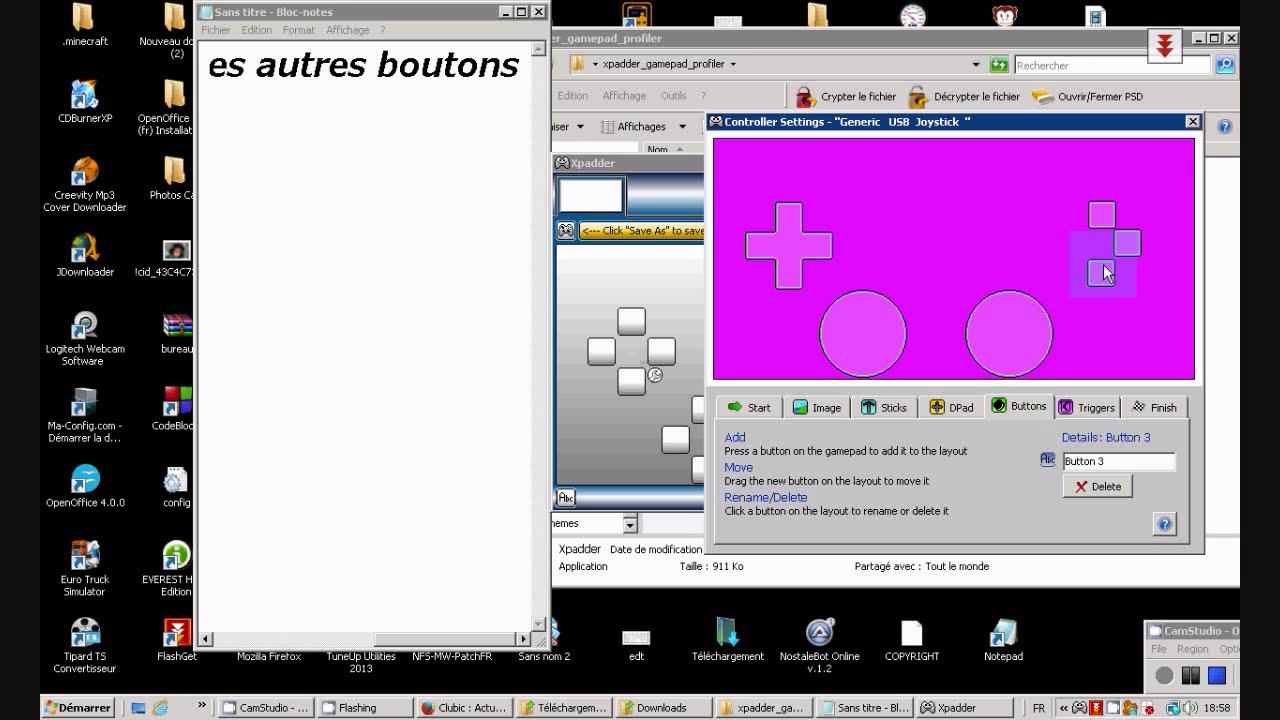Click the explorer search magnifier button
The image size is (1280, 720).
point(1225,65)
